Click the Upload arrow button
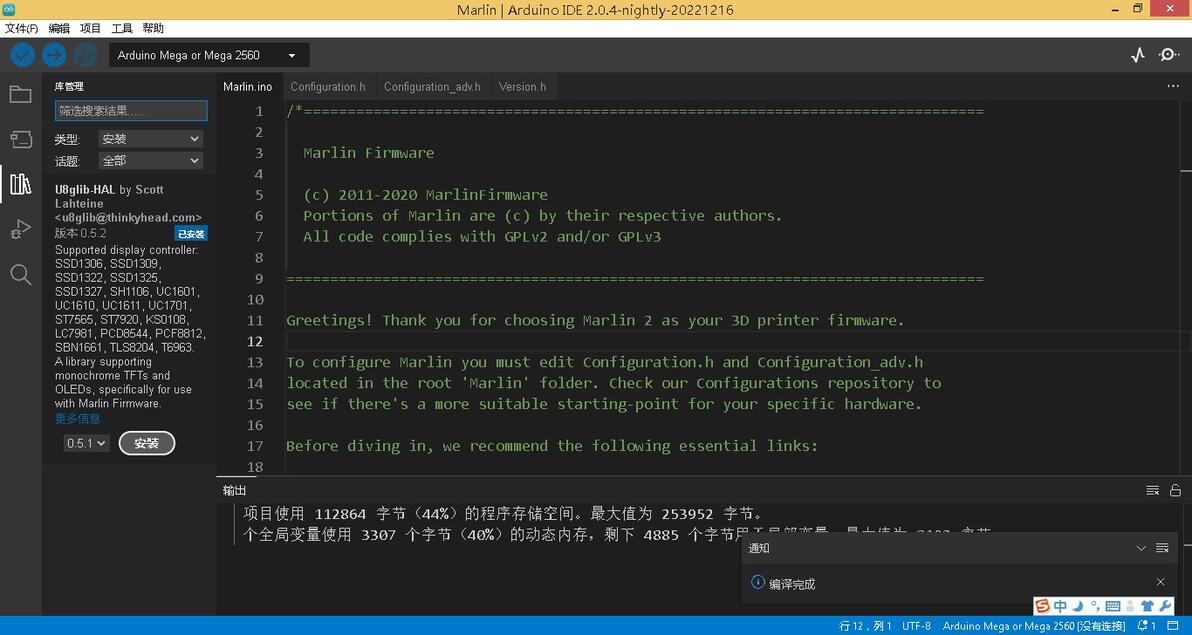The width and height of the screenshot is (1192, 635). click(x=53, y=55)
